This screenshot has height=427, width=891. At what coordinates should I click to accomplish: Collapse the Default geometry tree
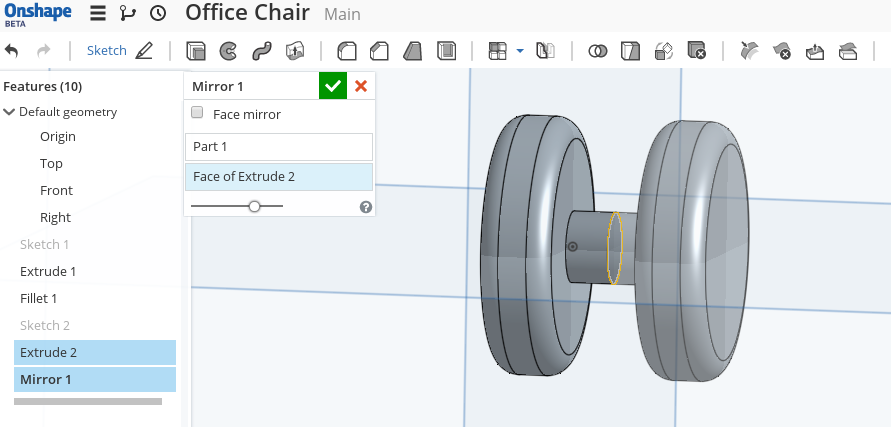10,112
